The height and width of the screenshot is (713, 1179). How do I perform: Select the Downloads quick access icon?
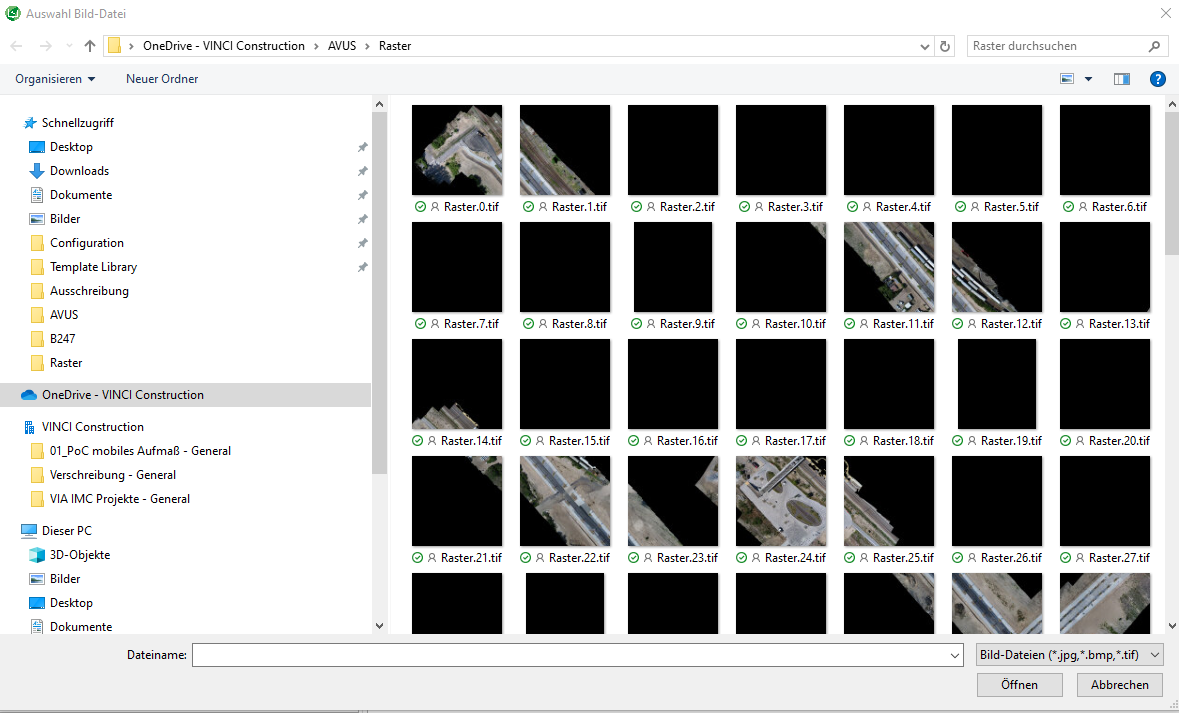[x=37, y=171]
